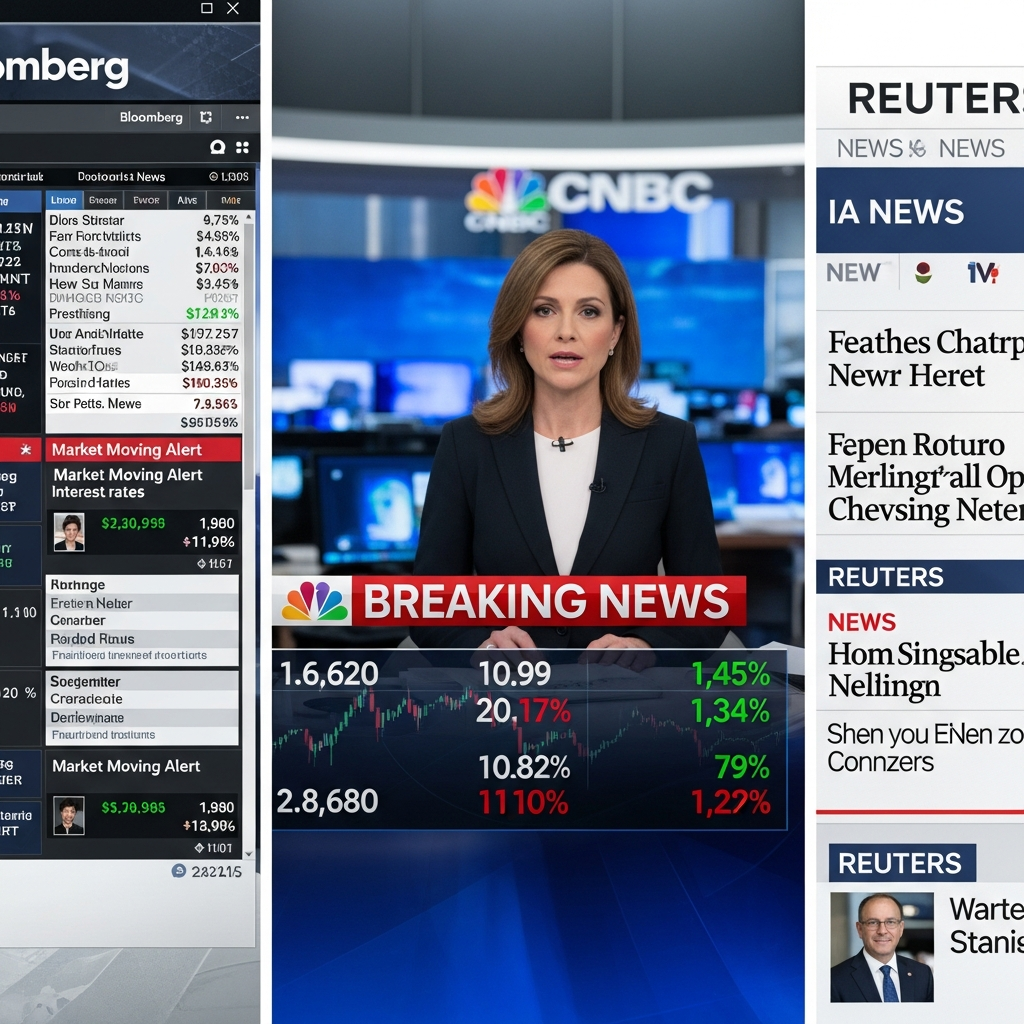1024x1024 pixels.
Task: Select the 'Alvs' tab in Bloomberg panel
Action: [x=187, y=200]
